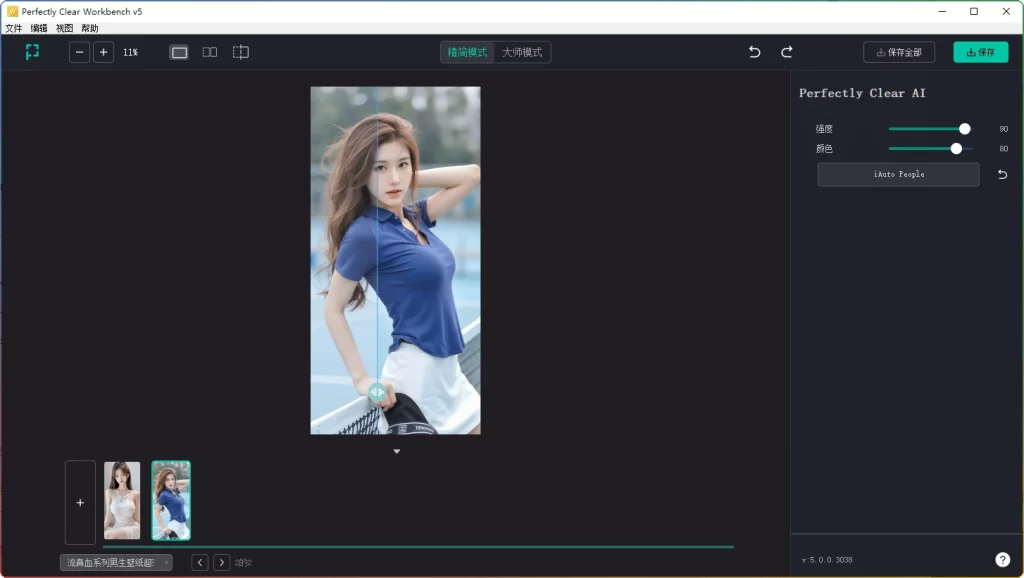The image size is (1024, 578).
Task: Open the iAuto People preset selector
Action: pyautogui.click(x=898, y=175)
